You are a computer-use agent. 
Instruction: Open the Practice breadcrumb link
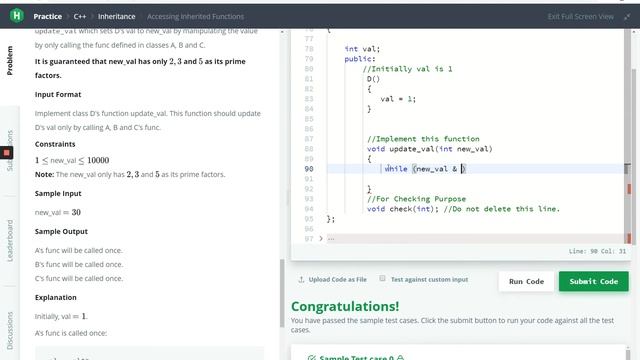click(x=47, y=16)
